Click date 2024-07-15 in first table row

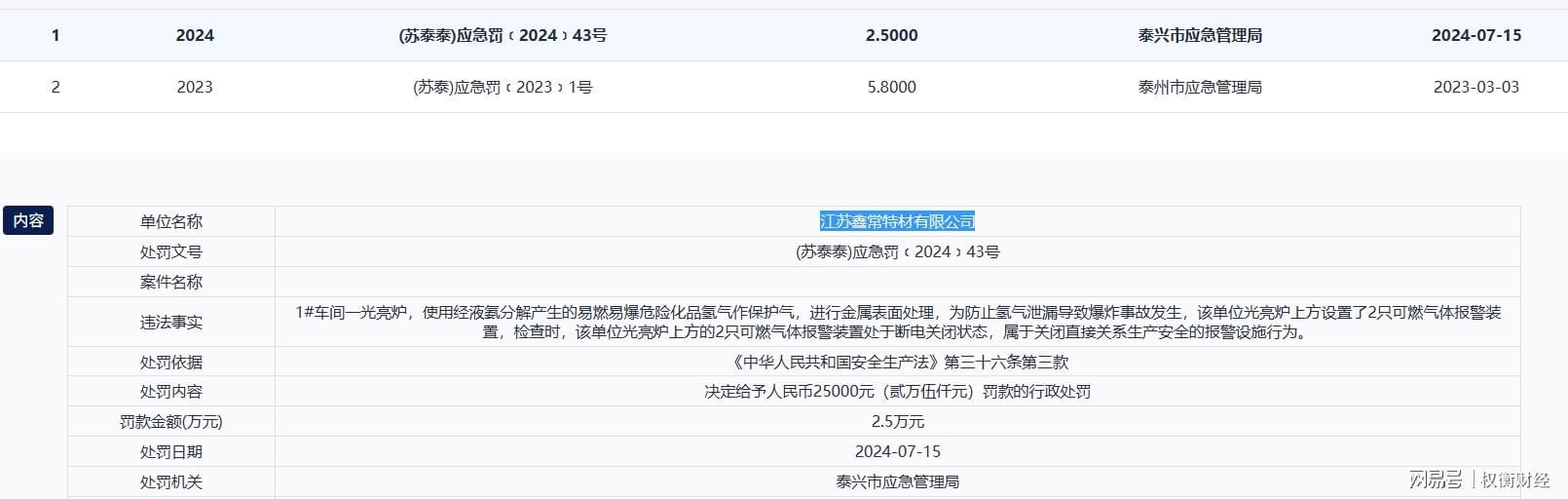pos(1476,35)
